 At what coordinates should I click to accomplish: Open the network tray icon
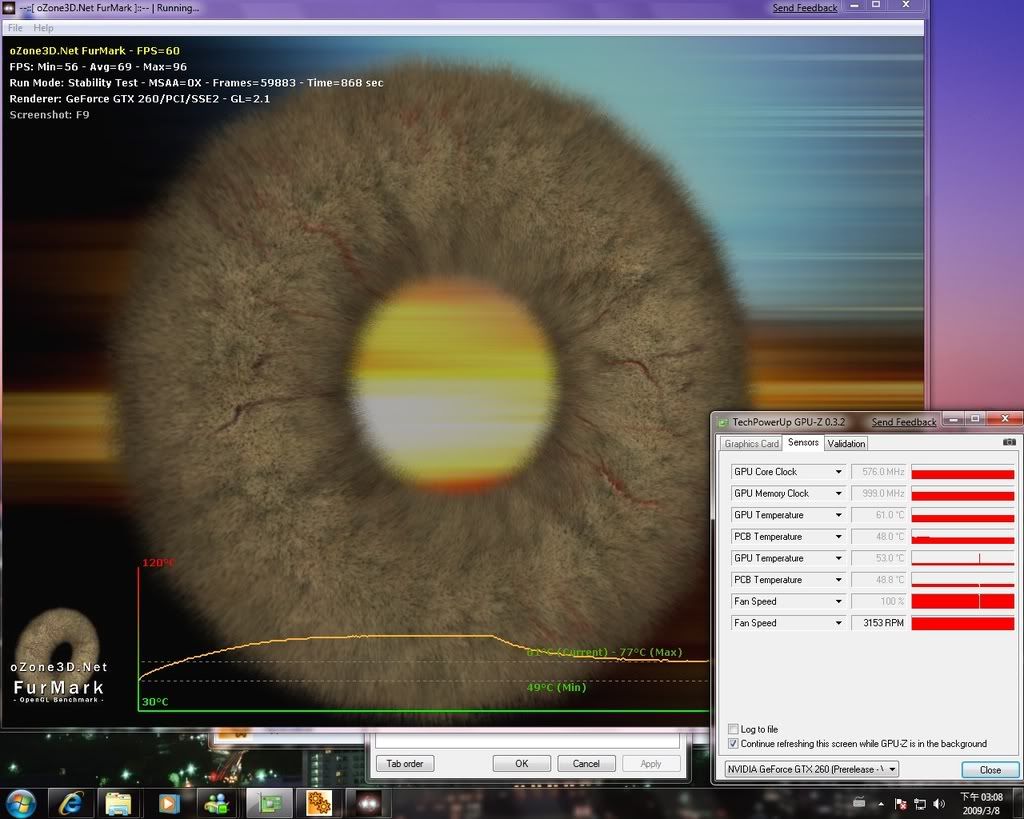tap(920, 804)
